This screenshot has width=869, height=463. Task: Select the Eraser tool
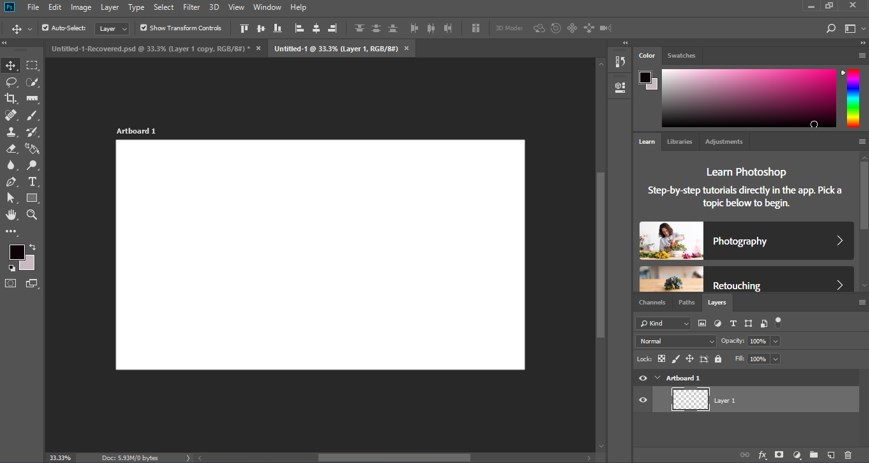point(11,149)
